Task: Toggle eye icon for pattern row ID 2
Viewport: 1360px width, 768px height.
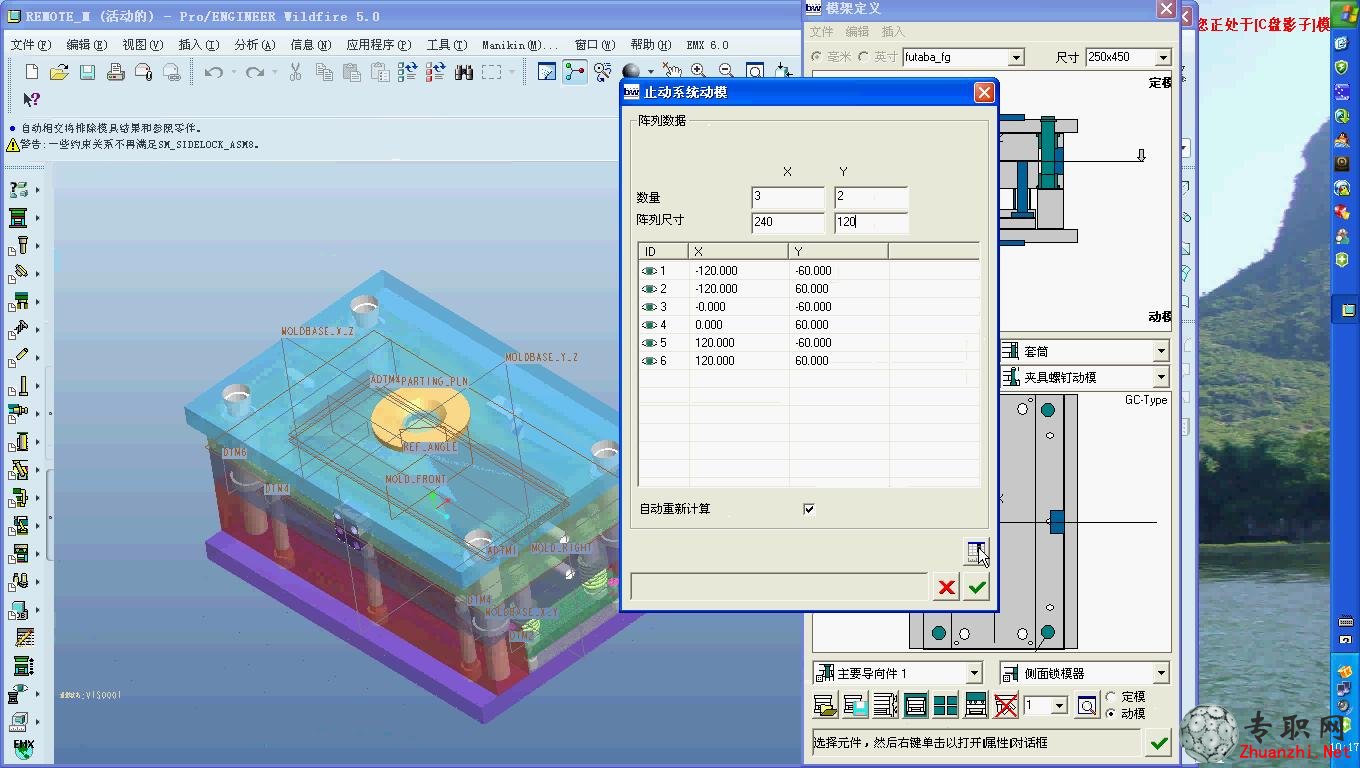Action: click(649, 289)
